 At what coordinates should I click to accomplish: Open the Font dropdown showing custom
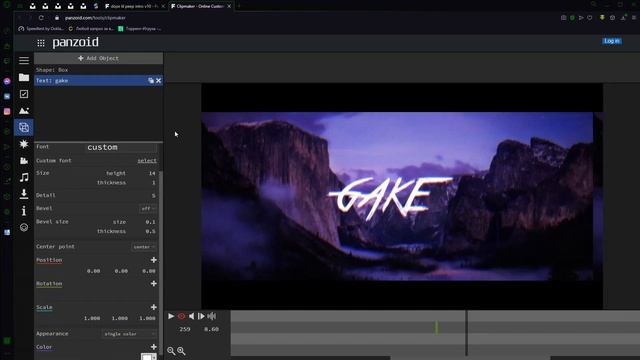(121, 147)
